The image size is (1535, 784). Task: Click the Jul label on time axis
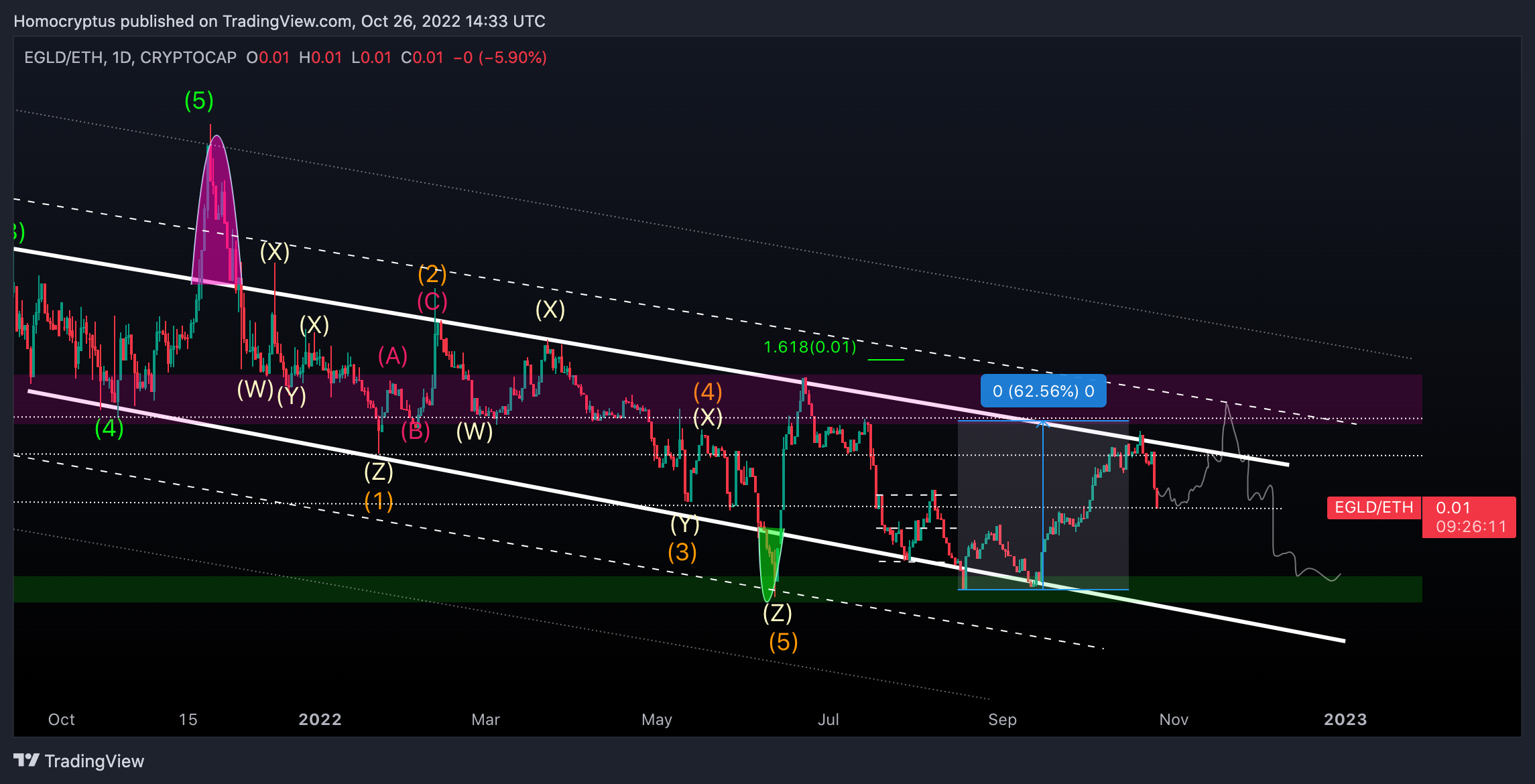828,719
